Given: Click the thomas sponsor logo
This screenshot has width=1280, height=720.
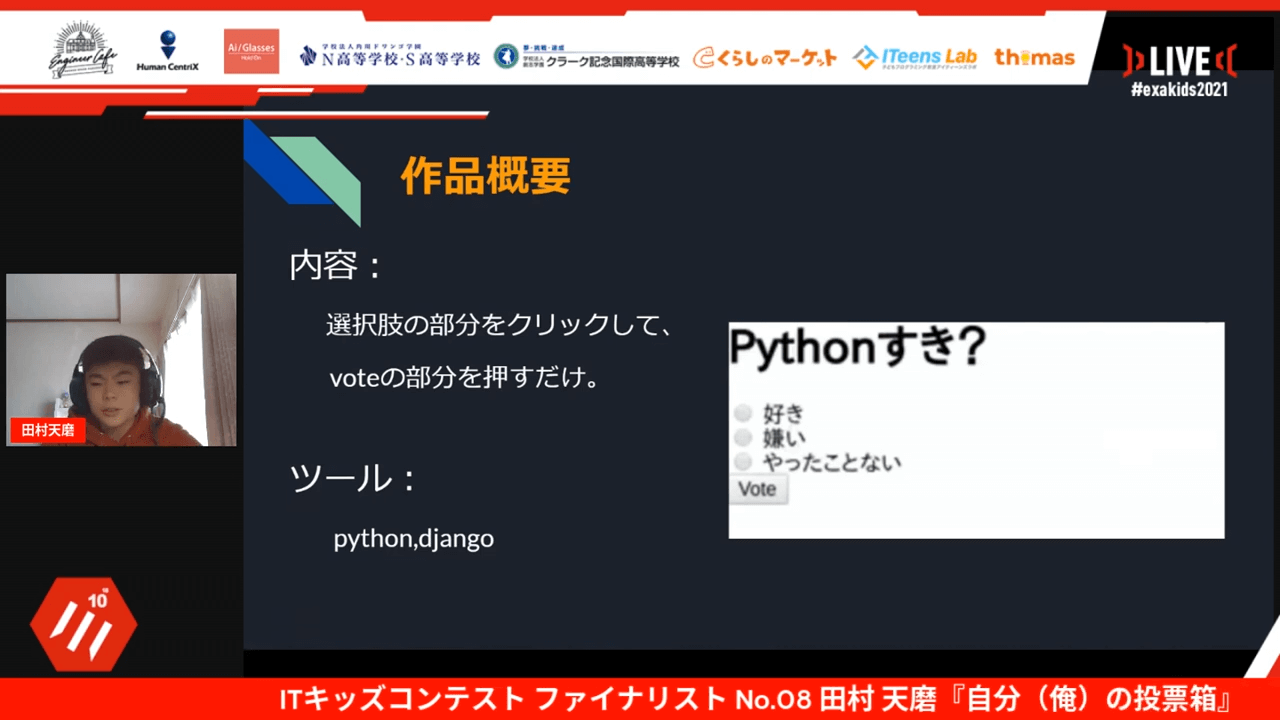Looking at the screenshot, I should click(x=1034, y=57).
